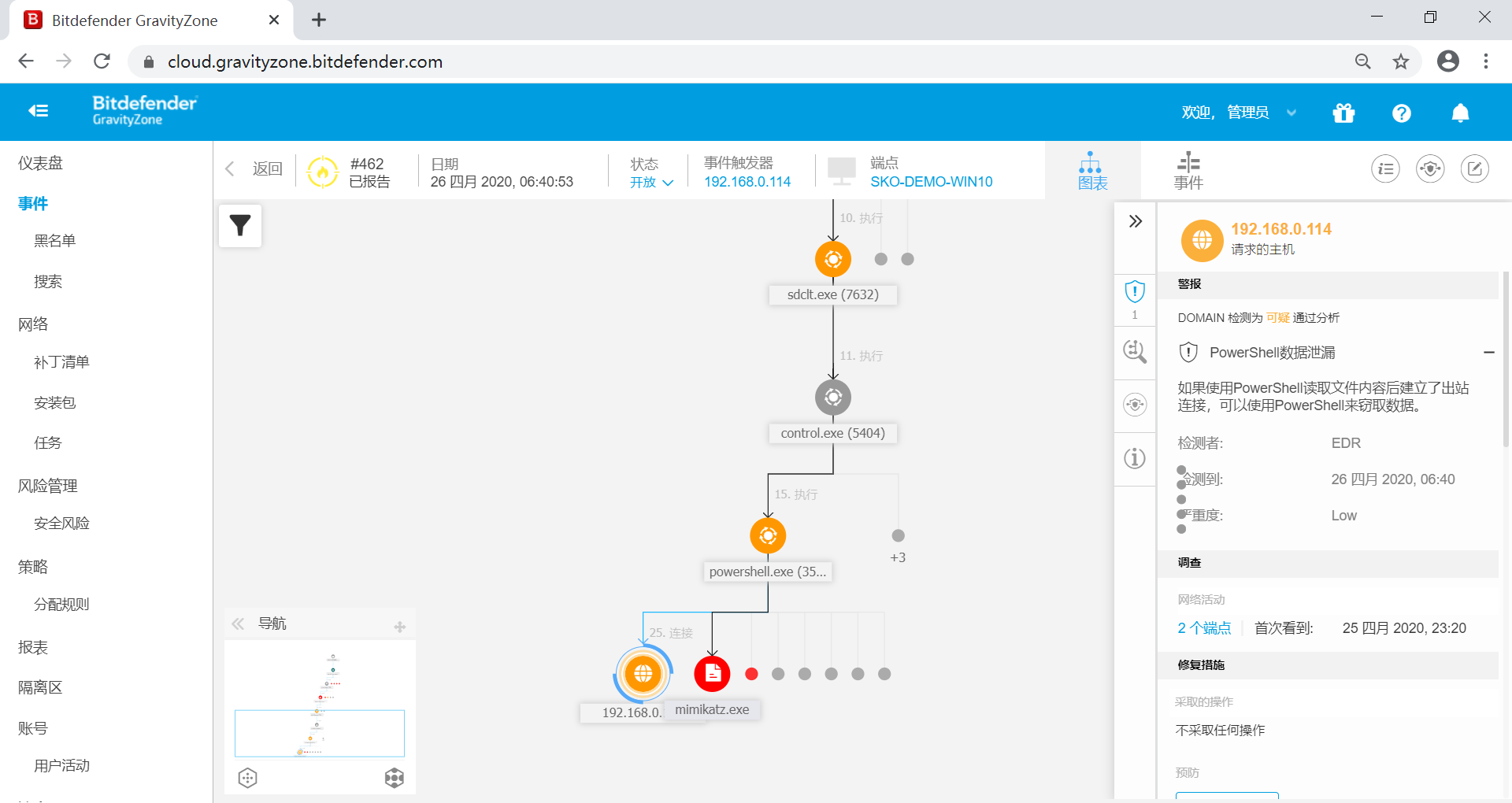Image resolution: width=1512 pixels, height=803 pixels.
Task: Select the sdclt.exe process node icon
Action: tap(833, 259)
